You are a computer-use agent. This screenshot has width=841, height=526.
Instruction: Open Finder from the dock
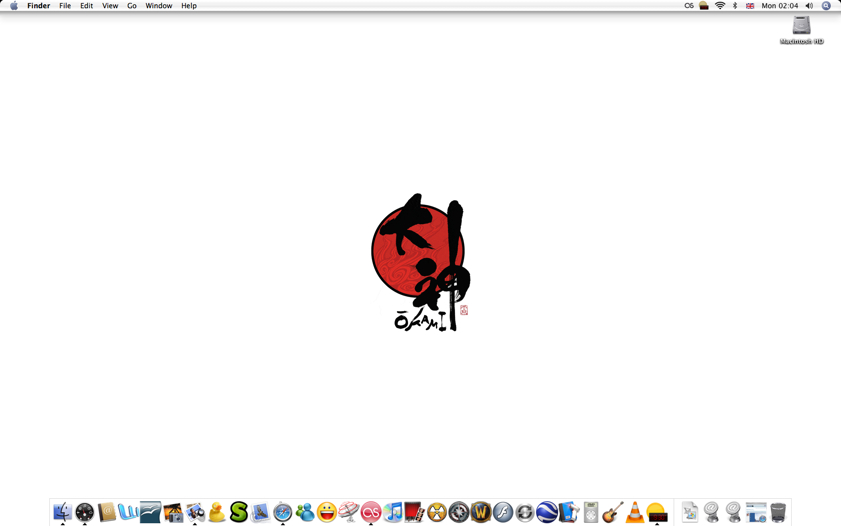tap(63, 512)
